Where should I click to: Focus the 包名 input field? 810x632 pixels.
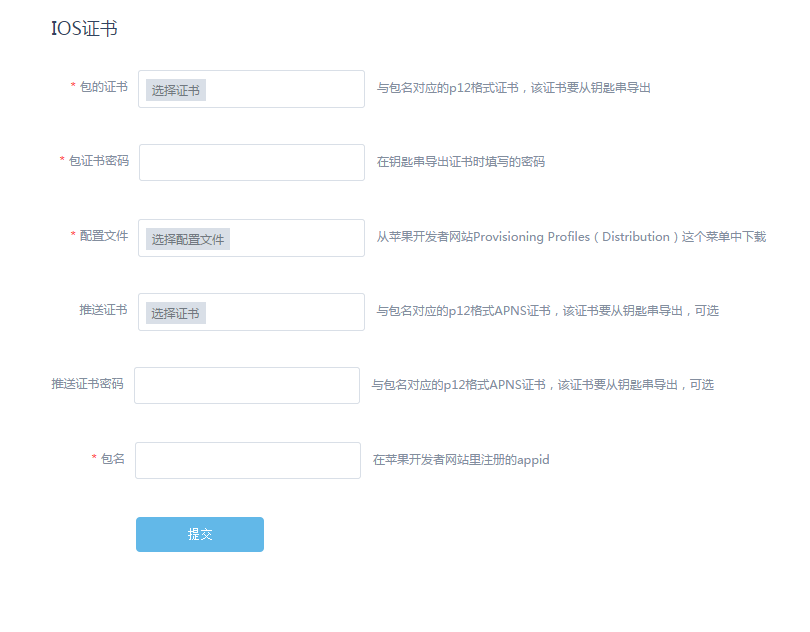[x=247, y=460]
